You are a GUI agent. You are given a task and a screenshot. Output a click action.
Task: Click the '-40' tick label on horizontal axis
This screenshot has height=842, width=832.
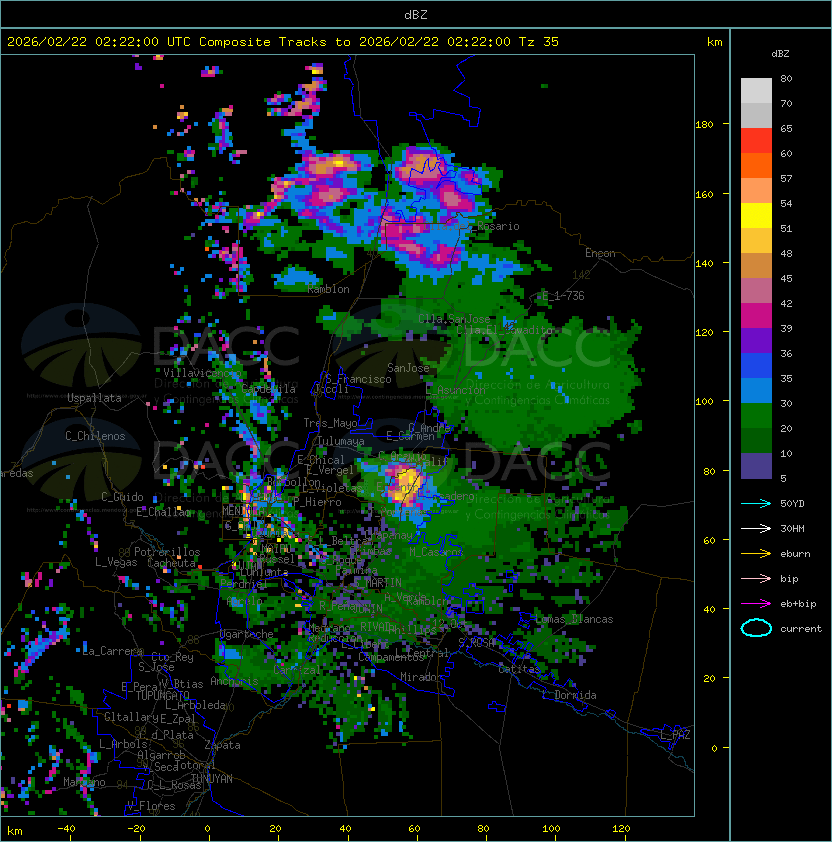[66, 829]
